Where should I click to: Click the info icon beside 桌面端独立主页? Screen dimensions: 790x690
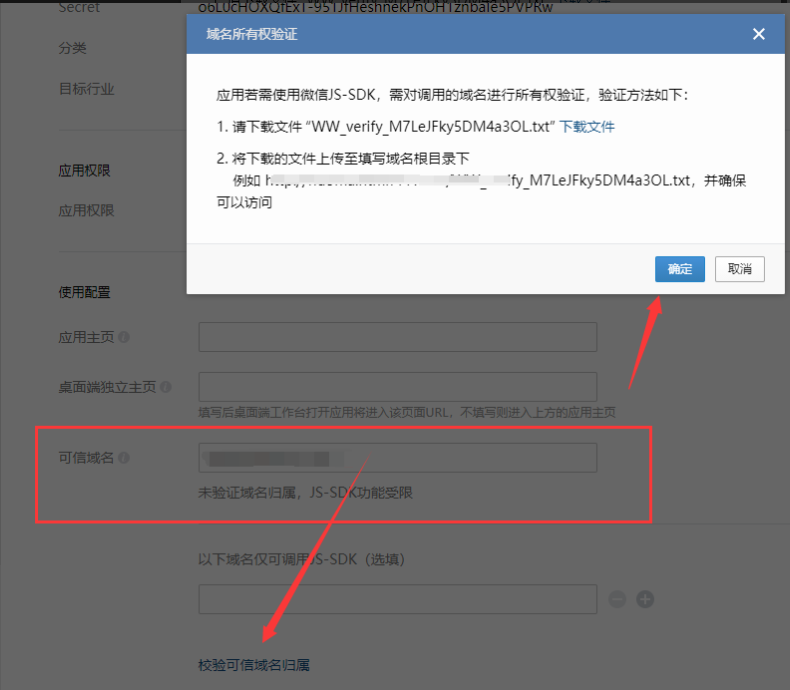tap(165, 387)
